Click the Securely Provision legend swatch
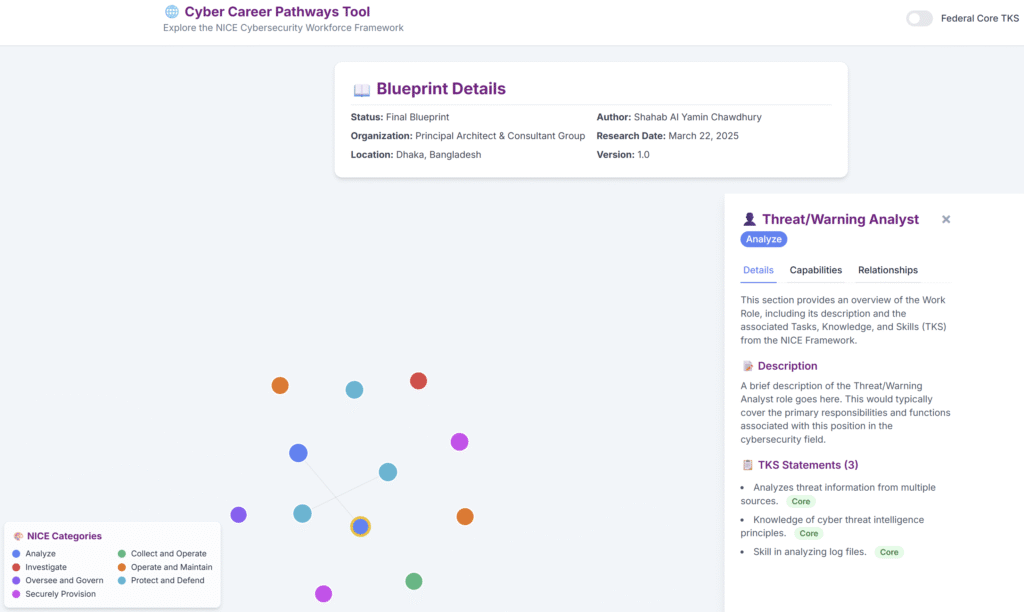This screenshot has height=612, width=1024. click(16, 594)
